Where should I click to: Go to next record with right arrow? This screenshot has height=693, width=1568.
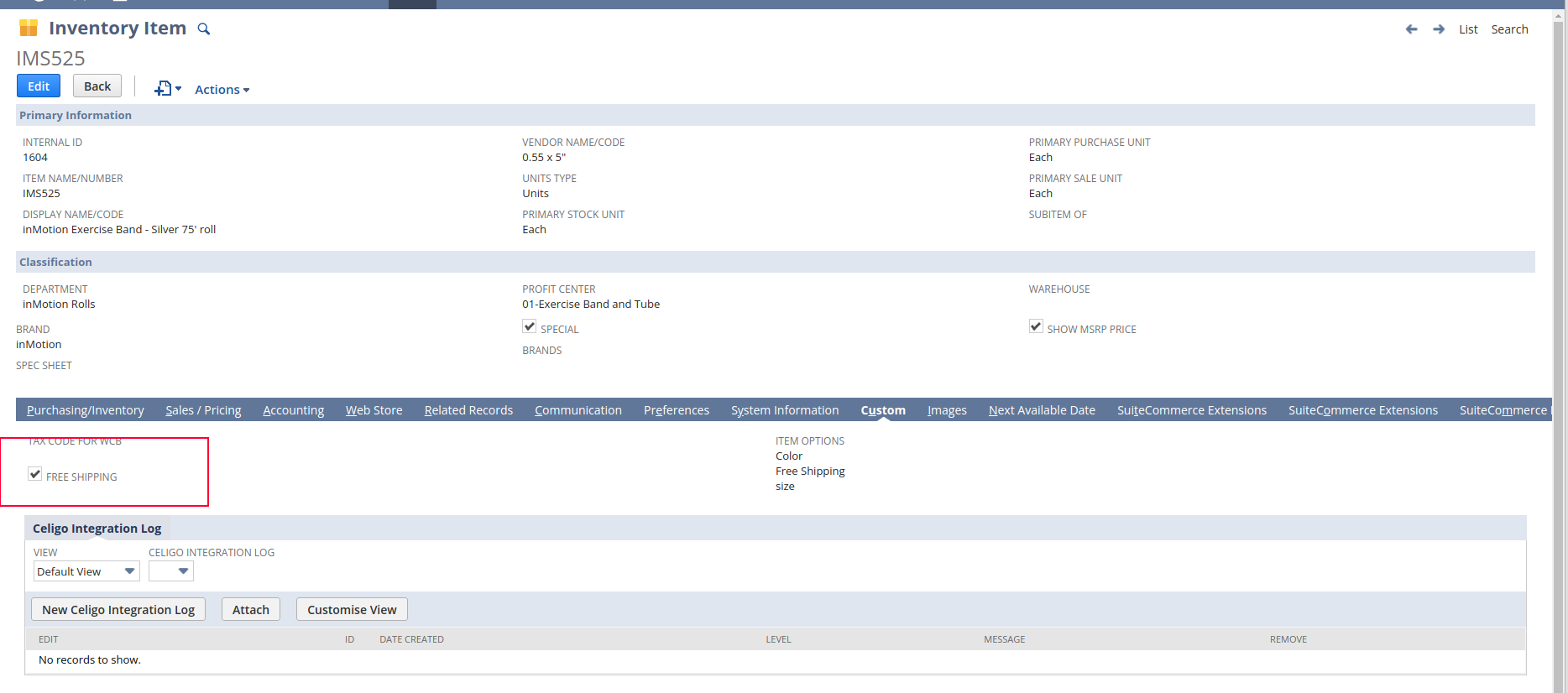(1439, 29)
